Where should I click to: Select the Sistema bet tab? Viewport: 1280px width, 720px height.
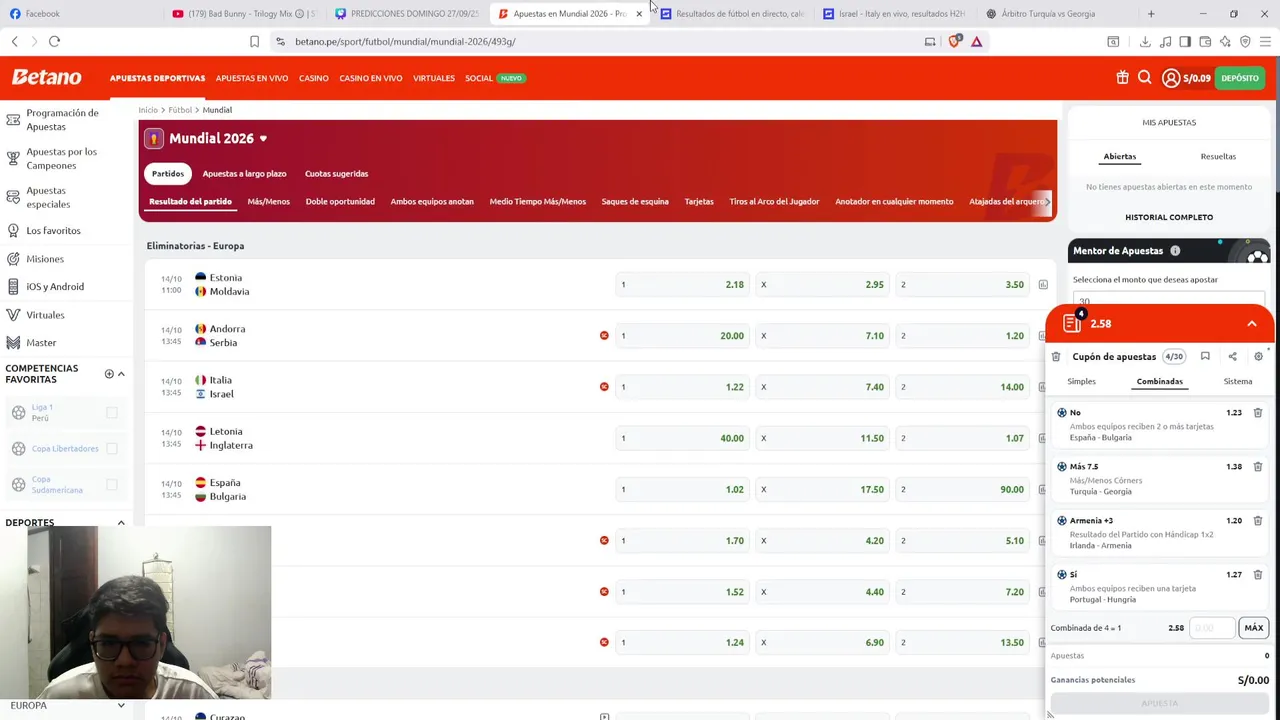pyautogui.click(x=1237, y=381)
